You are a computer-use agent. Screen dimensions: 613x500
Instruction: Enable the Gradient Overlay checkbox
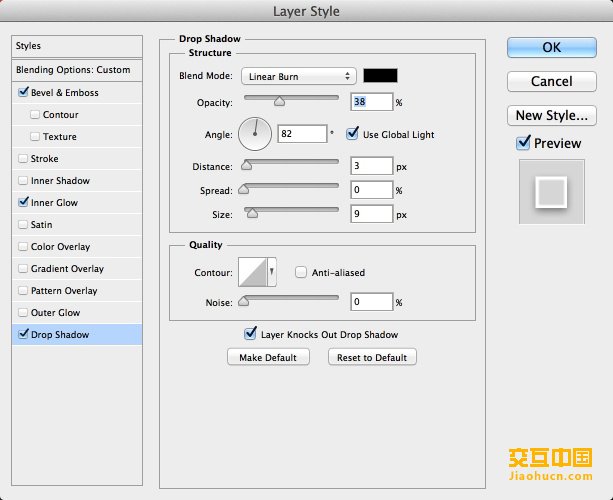[23, 268]
